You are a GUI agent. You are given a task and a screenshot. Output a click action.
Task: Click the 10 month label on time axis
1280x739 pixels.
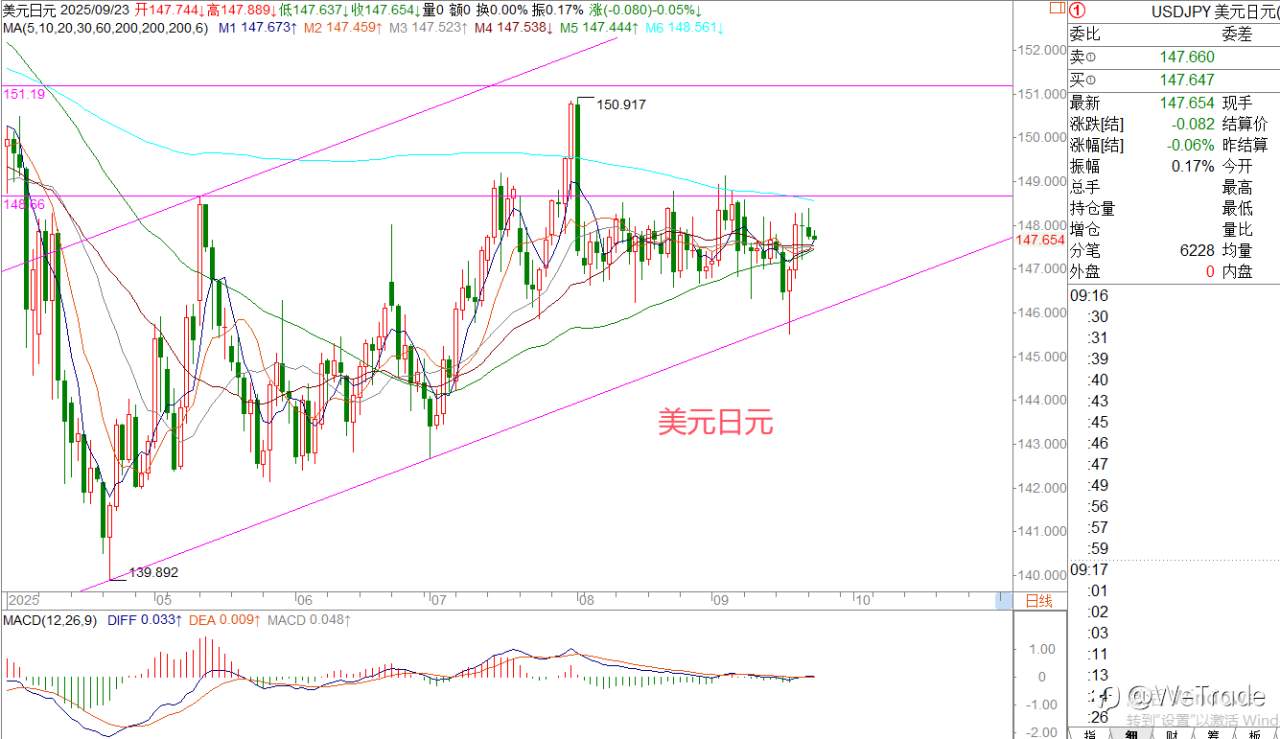pyautogui.click(x=863, y=601)
